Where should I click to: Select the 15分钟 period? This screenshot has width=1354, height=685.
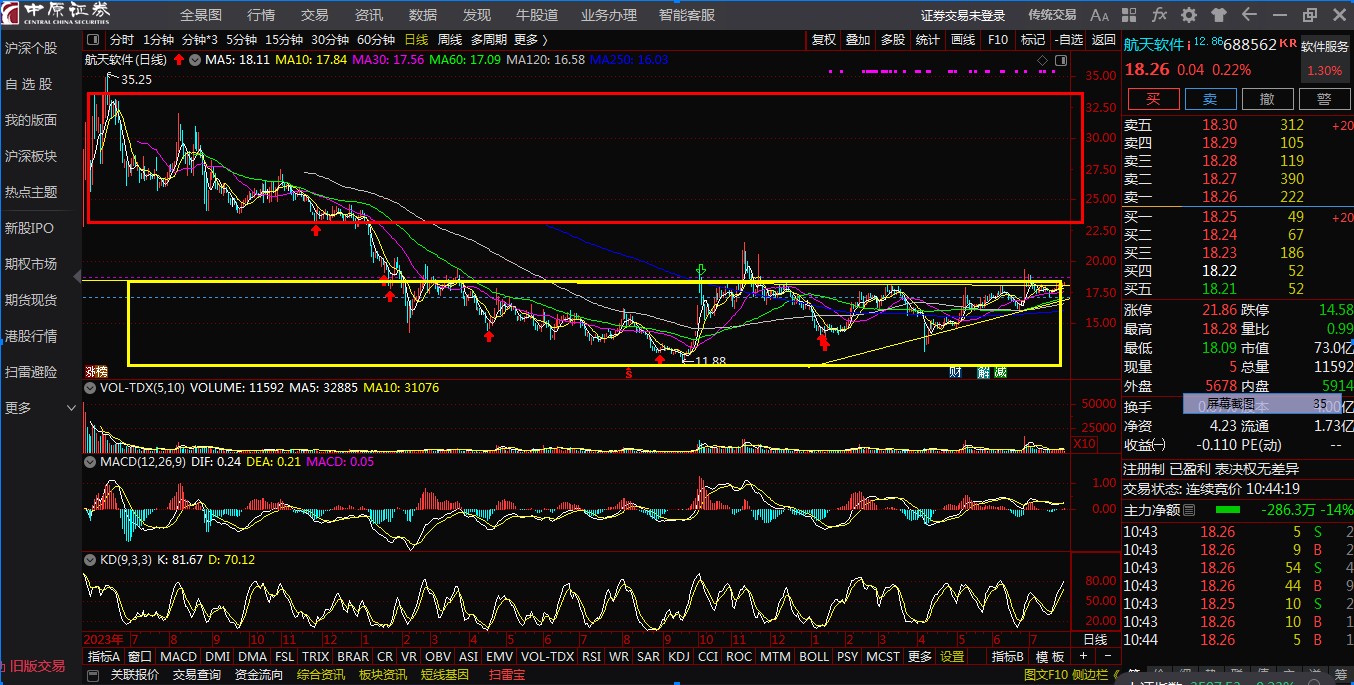pyautogui.click(x=284, y=40)
